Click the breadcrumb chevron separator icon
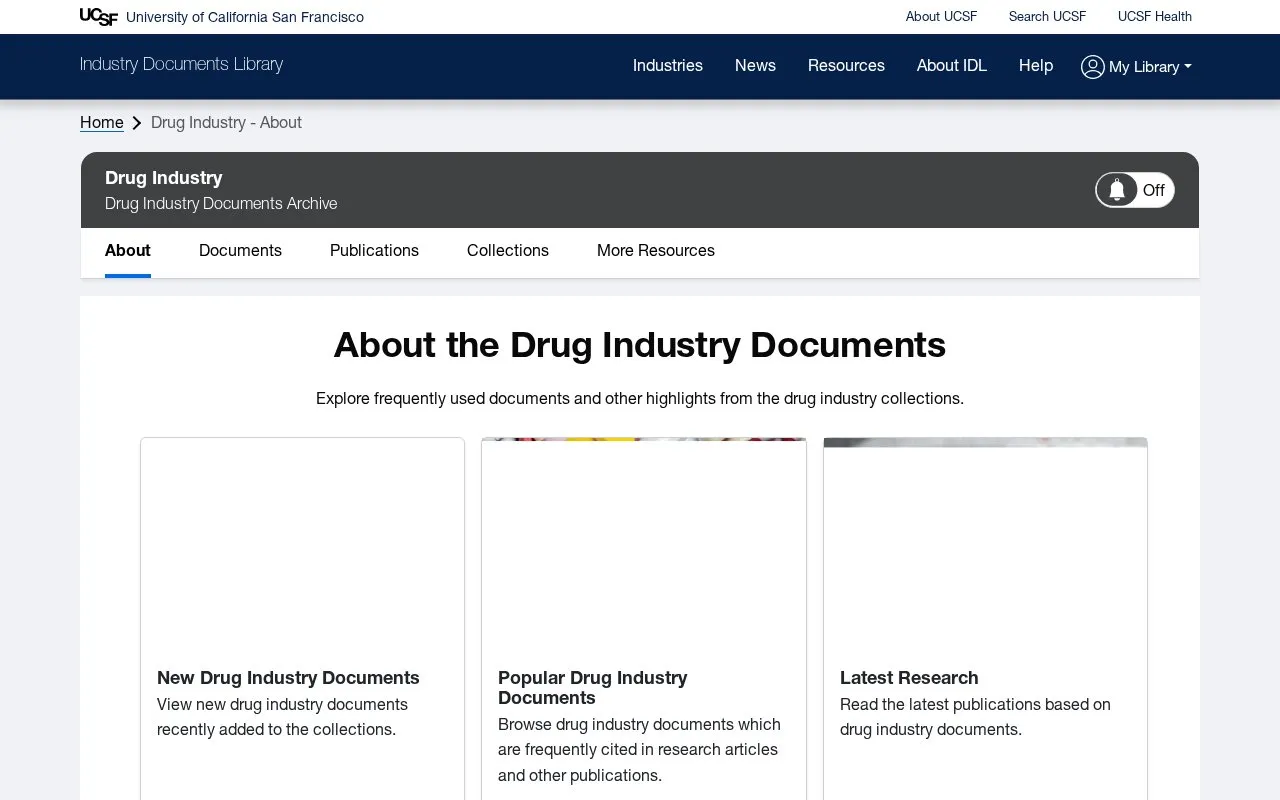Screen dimensions: 1280x800 point(137,123)
